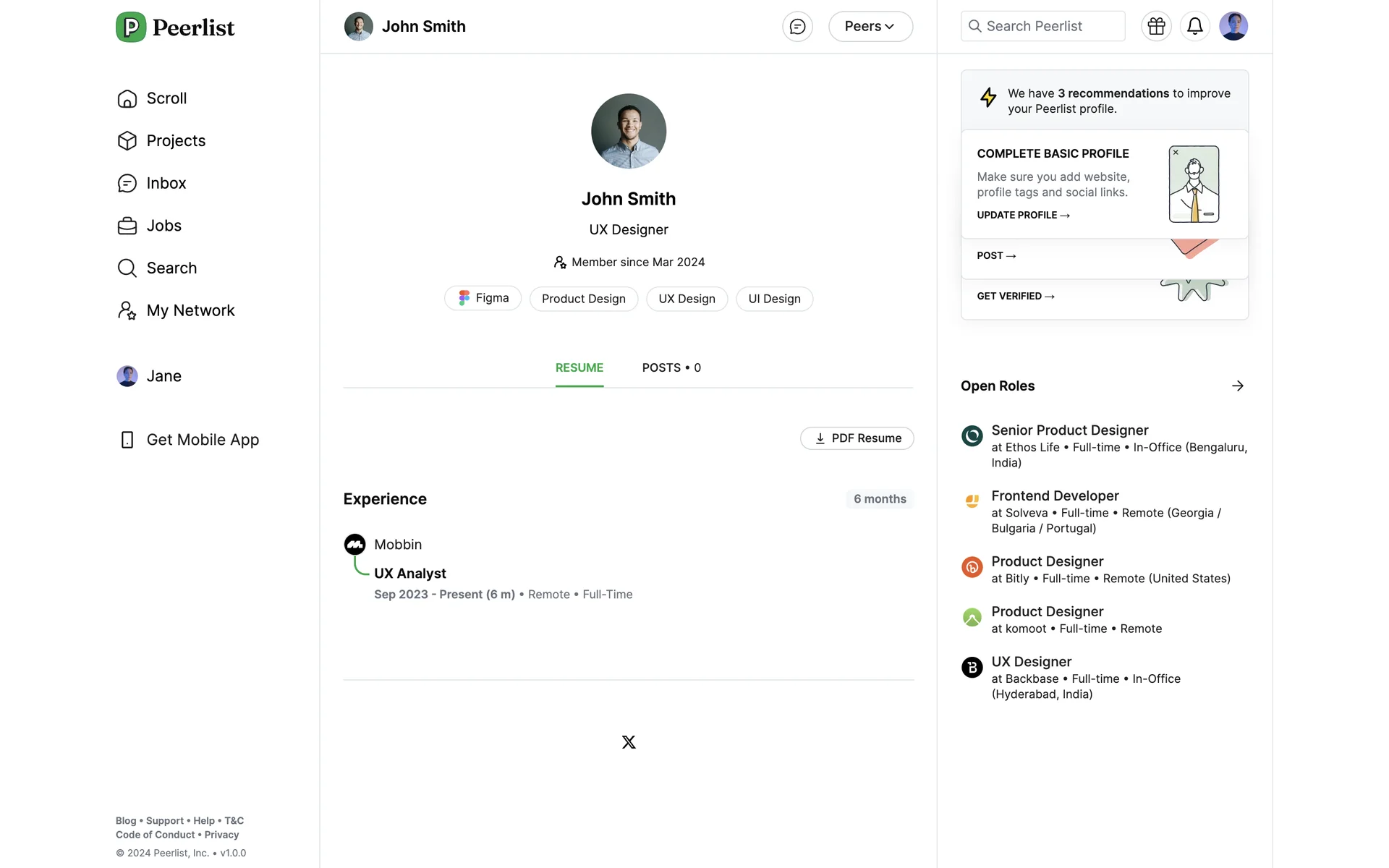This screenshot has width=1389, height=868.
Task: Open Projects from the sidebar
Action: tap(176, 141)
